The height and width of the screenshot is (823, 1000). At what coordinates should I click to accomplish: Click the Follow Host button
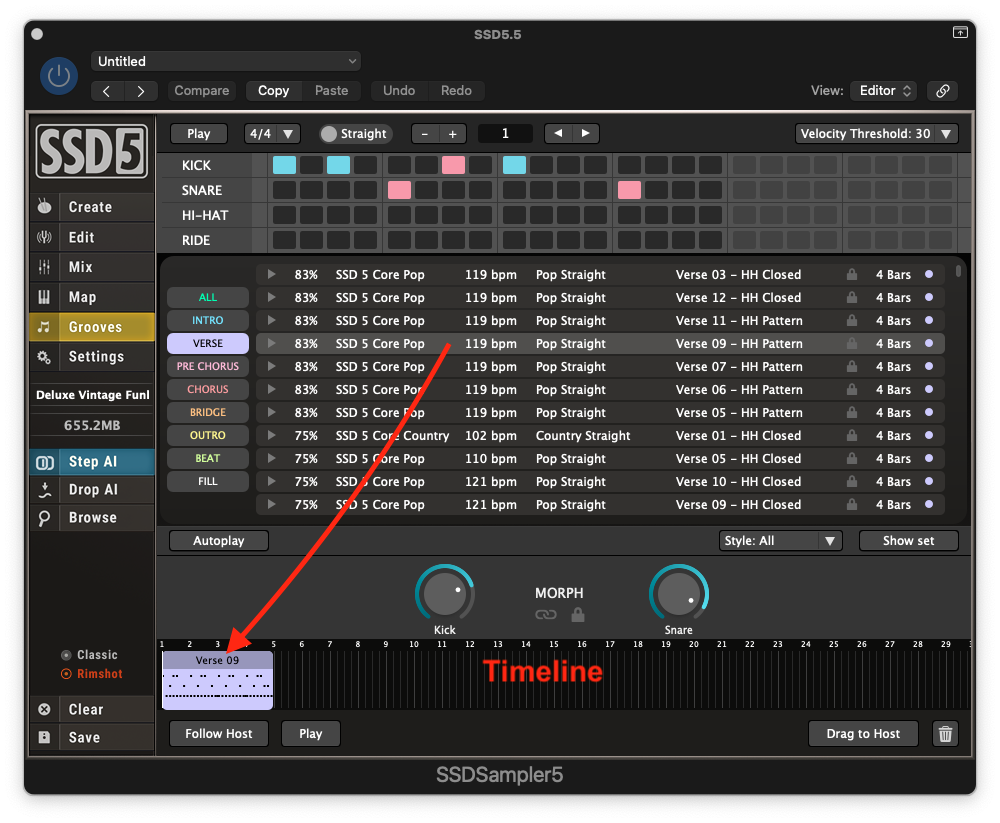(219, 734)
